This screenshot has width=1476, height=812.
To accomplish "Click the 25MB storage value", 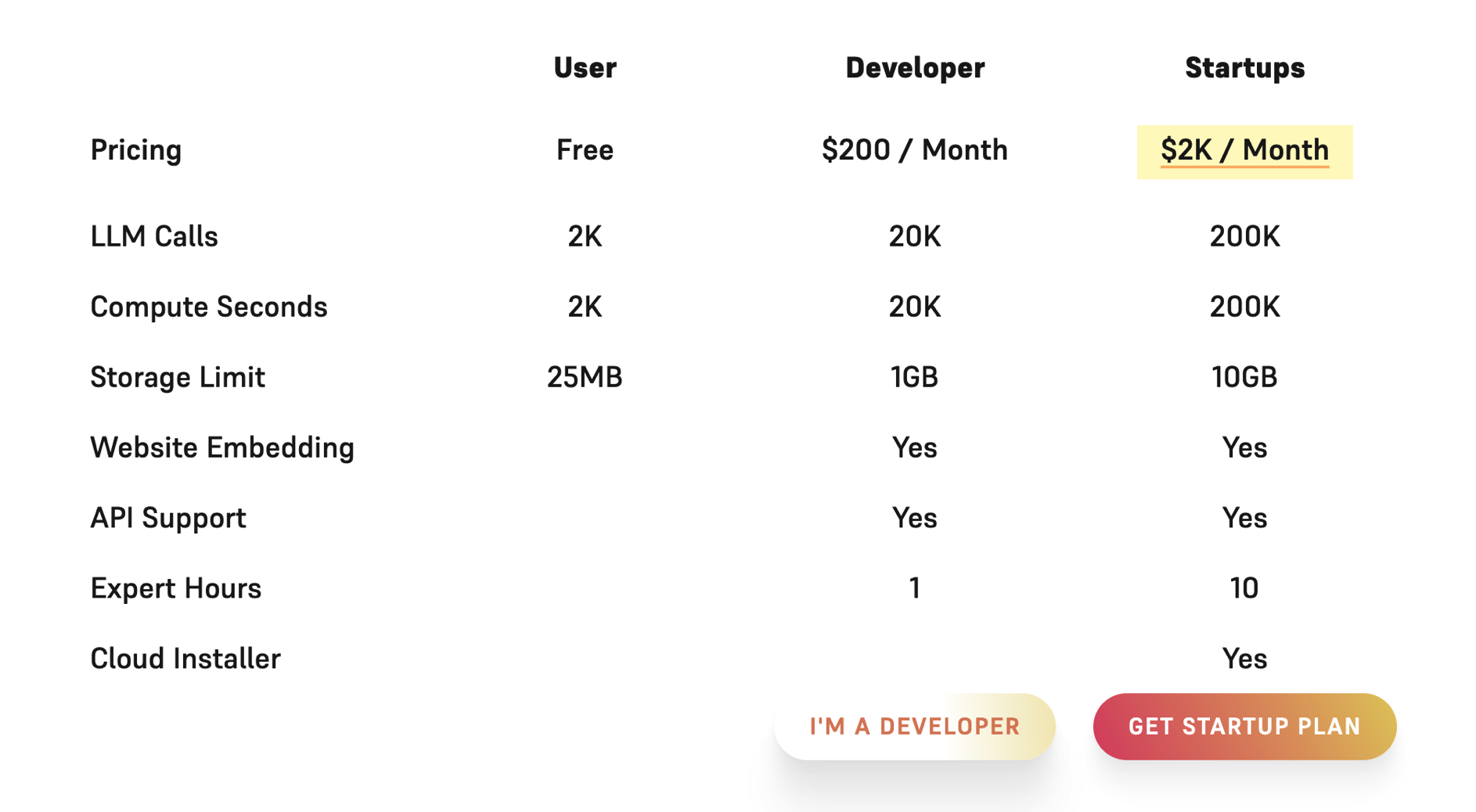I will (585, 377).
